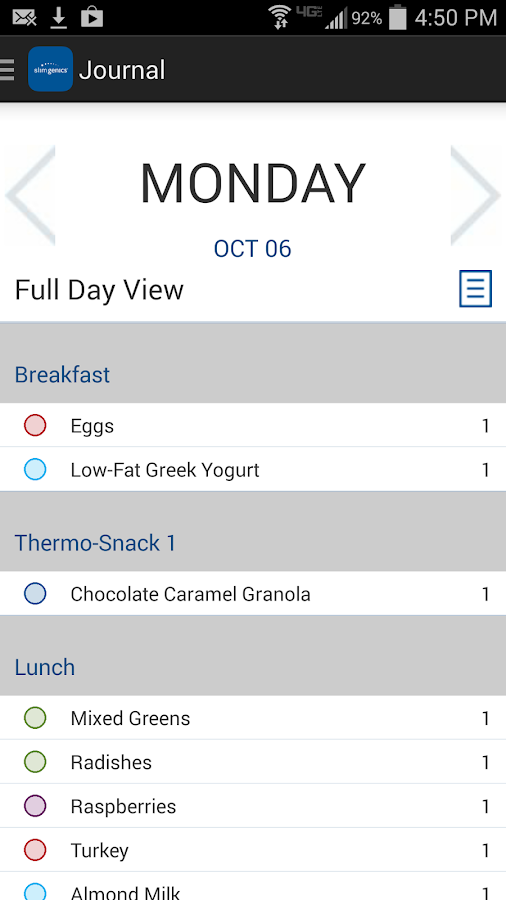Open the Turkey lunch entry
The image size is (506, 900).
[x=253, y=850]
